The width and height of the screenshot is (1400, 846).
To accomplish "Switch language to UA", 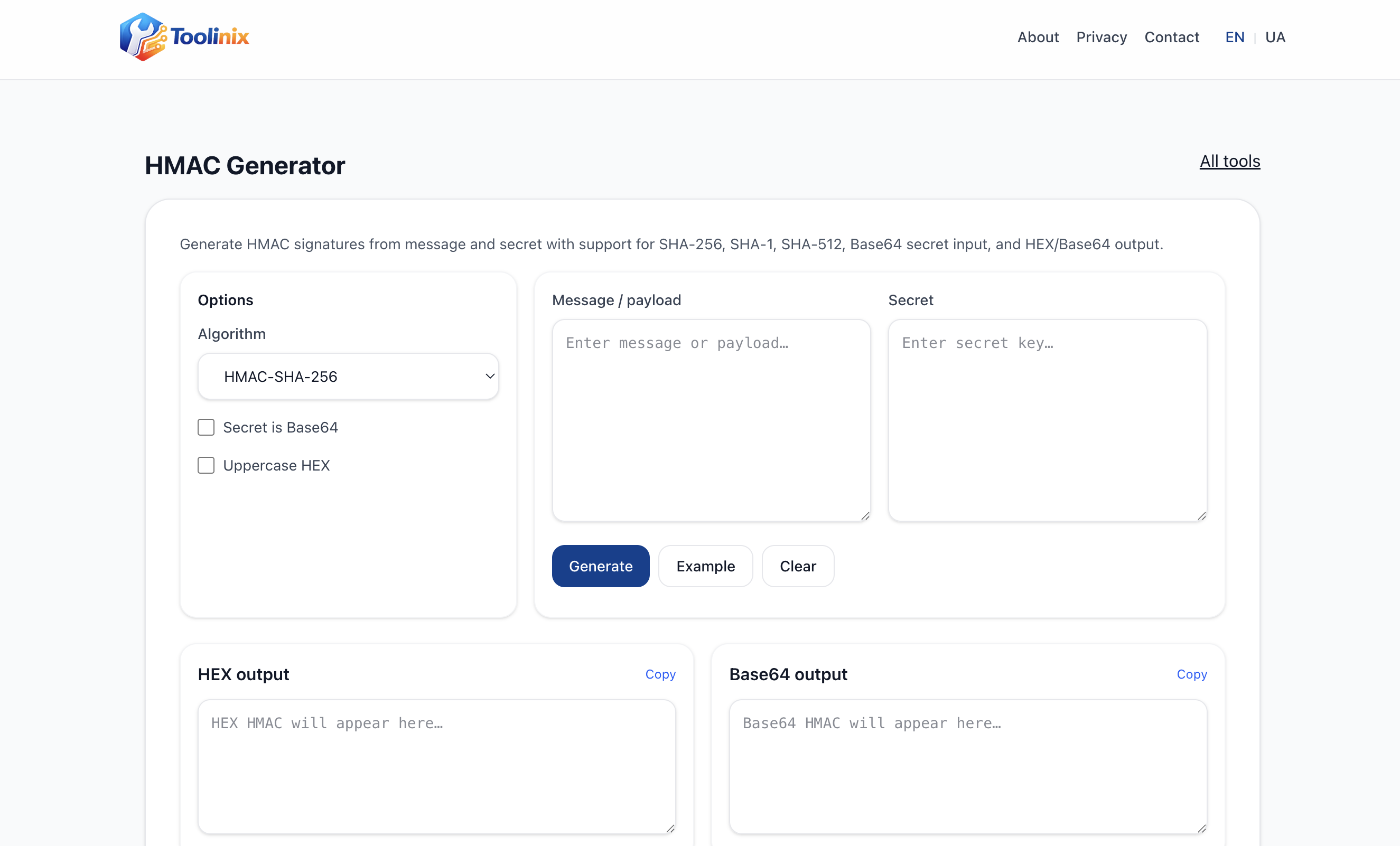I will [1275, 37].
